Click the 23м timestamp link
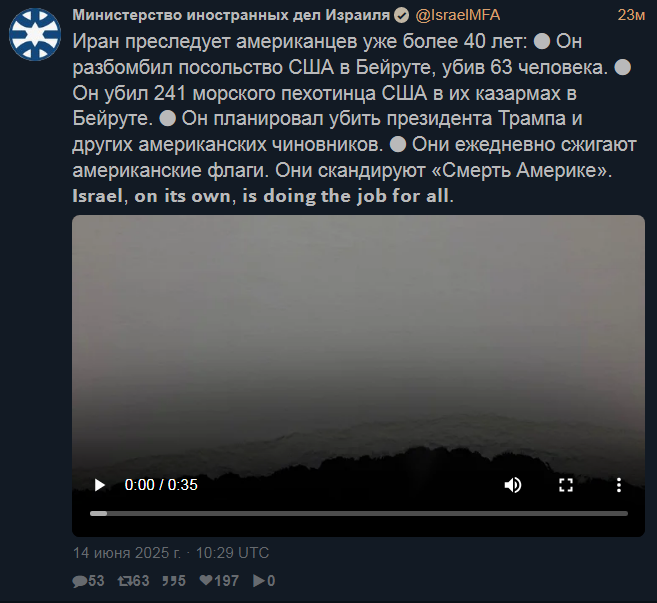 pyautogui.click(x=631, y=15)
